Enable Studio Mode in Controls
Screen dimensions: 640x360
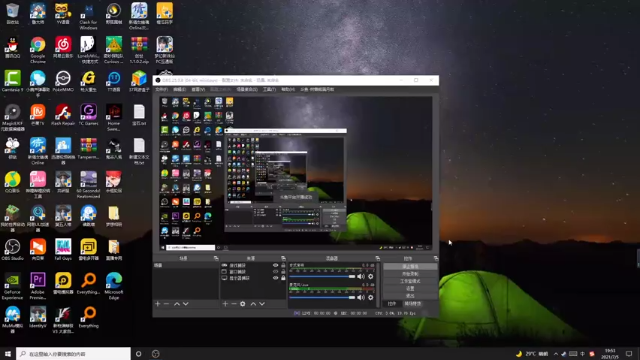point(410,281)
